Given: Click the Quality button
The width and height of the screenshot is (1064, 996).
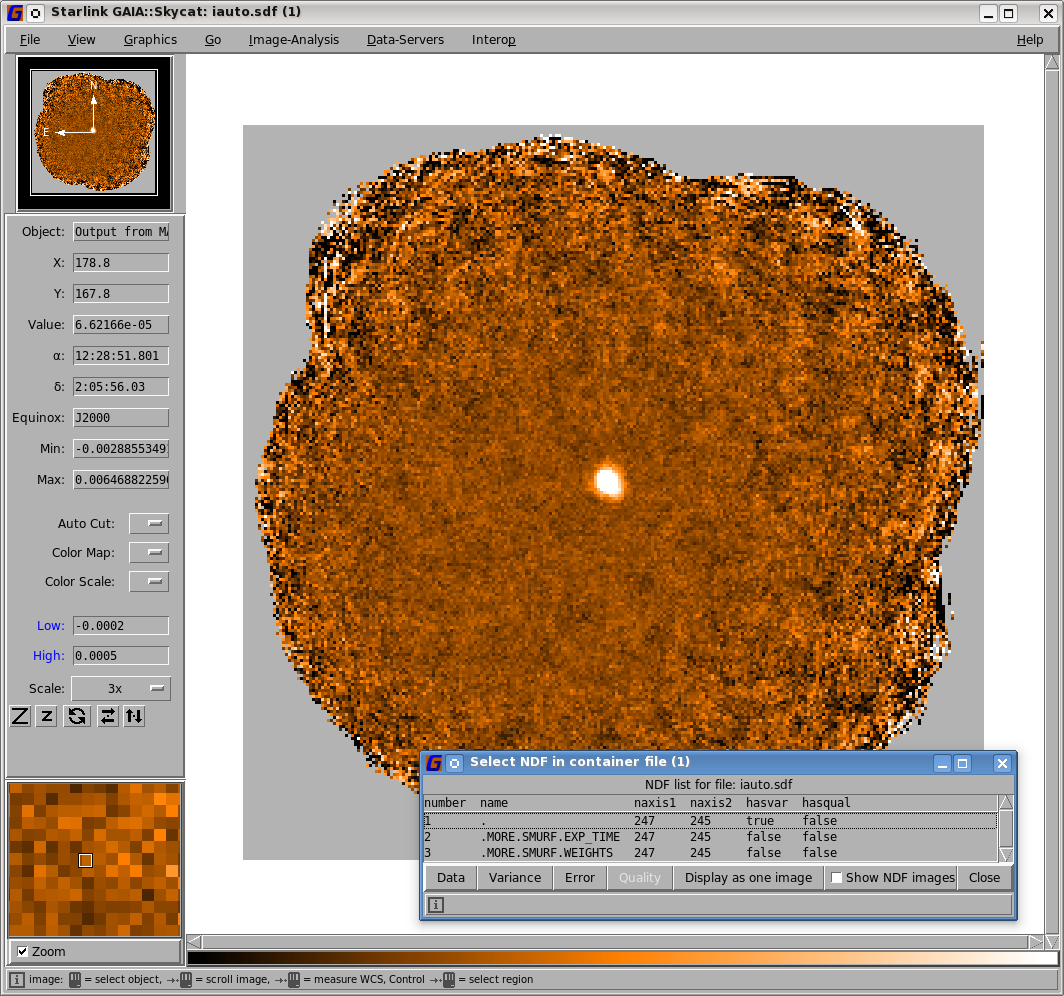Looking at the screenshot, I should 639,878.
